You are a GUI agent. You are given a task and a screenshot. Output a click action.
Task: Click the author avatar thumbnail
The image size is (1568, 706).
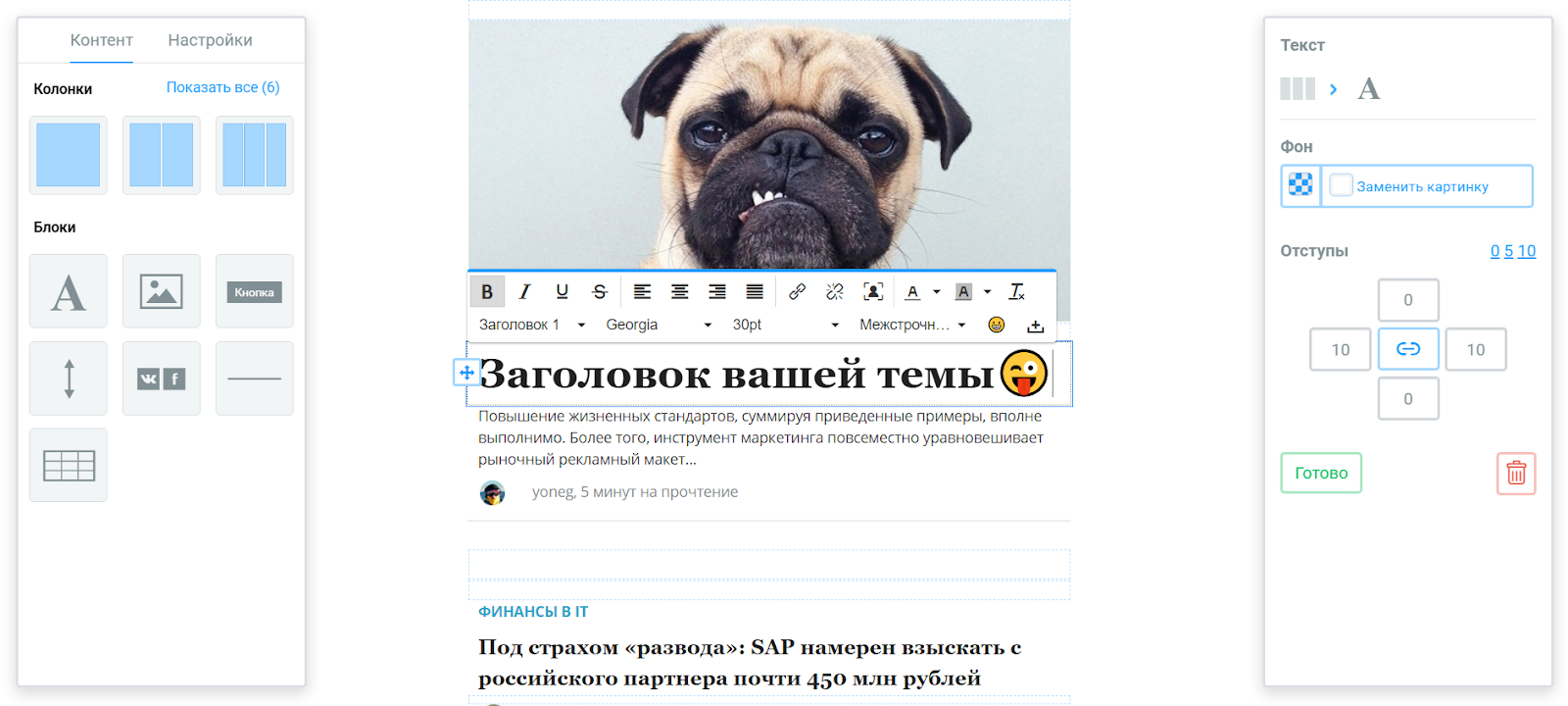492,492
